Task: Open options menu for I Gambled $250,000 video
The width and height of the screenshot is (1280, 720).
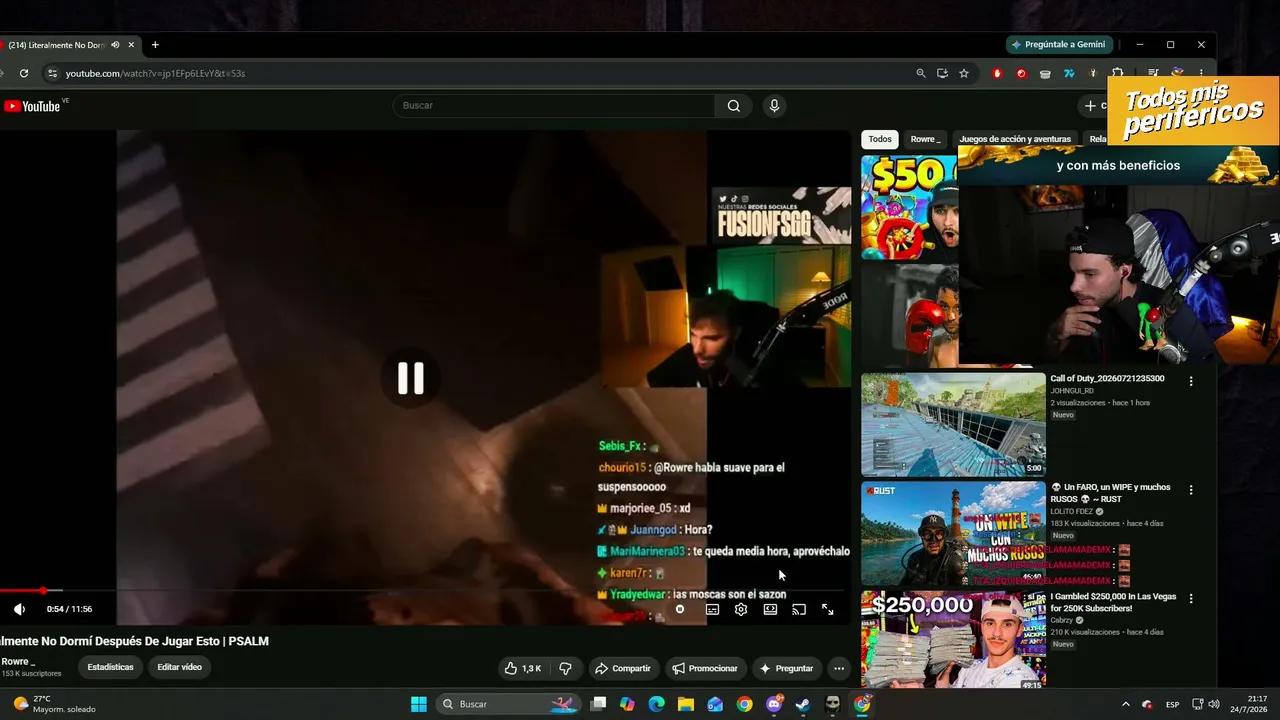Action: click(1191, 599)
